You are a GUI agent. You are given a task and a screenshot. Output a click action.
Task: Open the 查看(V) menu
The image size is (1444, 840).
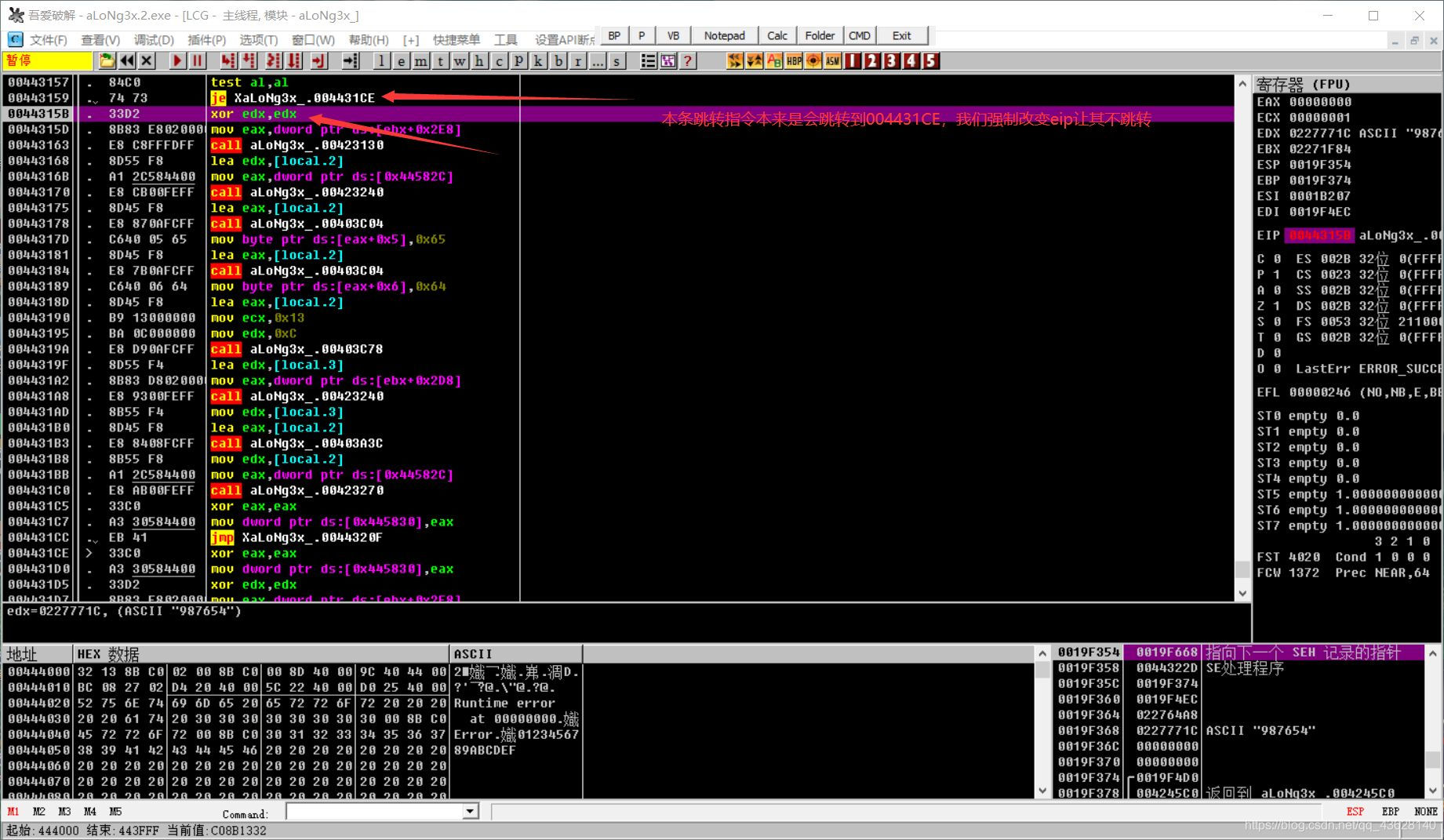tap(100, 39)
